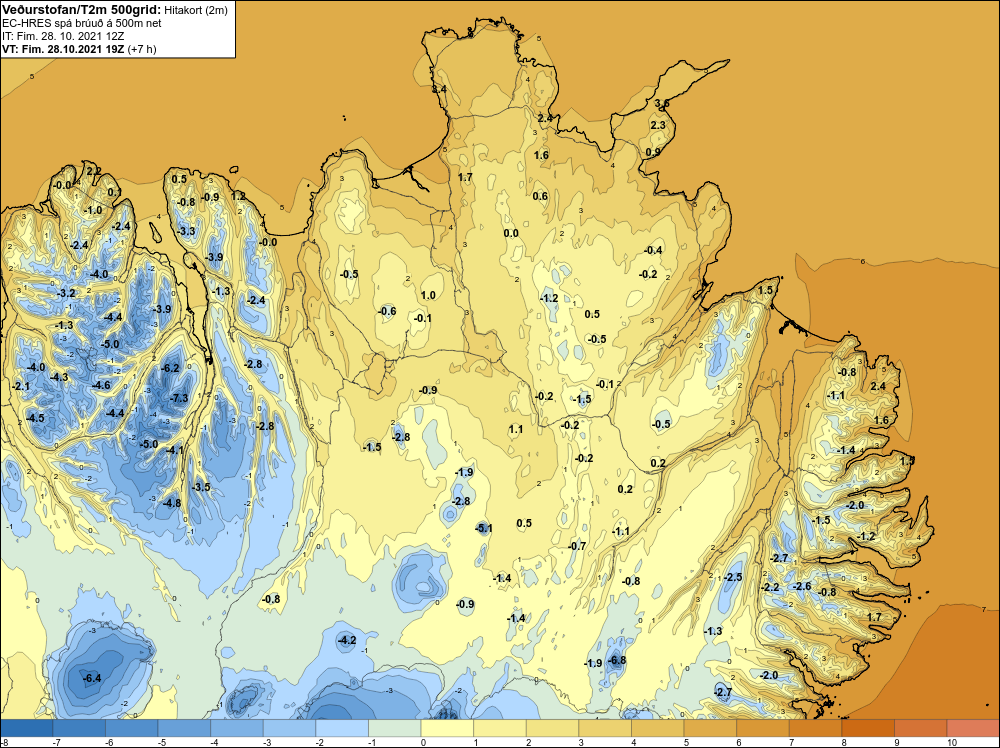The width and height of the screenshot is (1000, 748).
Task: Click the 'EC-HRES spá brúuð á 500m net' line
Action: coord(82,24)
